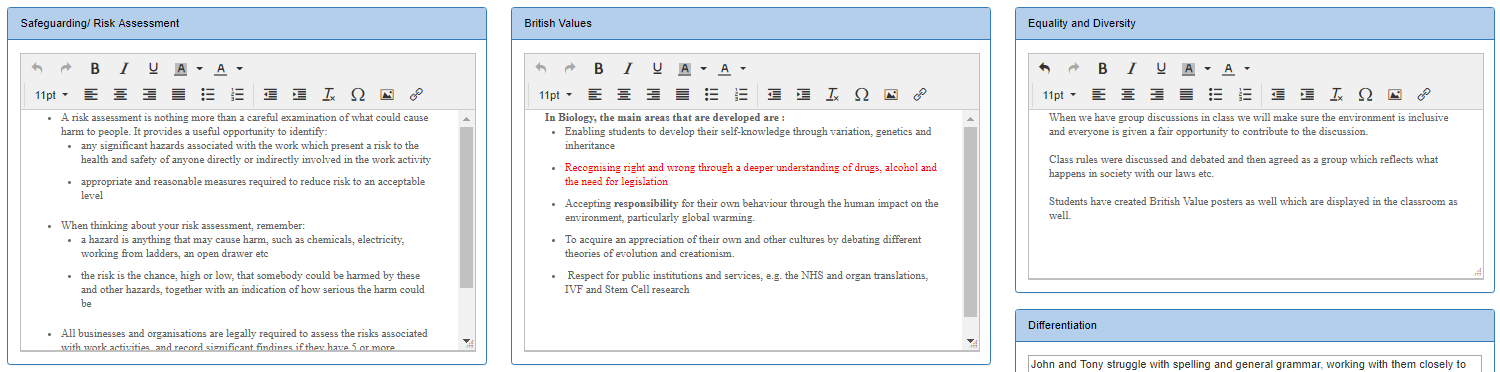The height and width of the screenshot is (372, 1500).
Task: Click the Differentiation text field
Action: pyautogui.click(x=1255, y=365)
